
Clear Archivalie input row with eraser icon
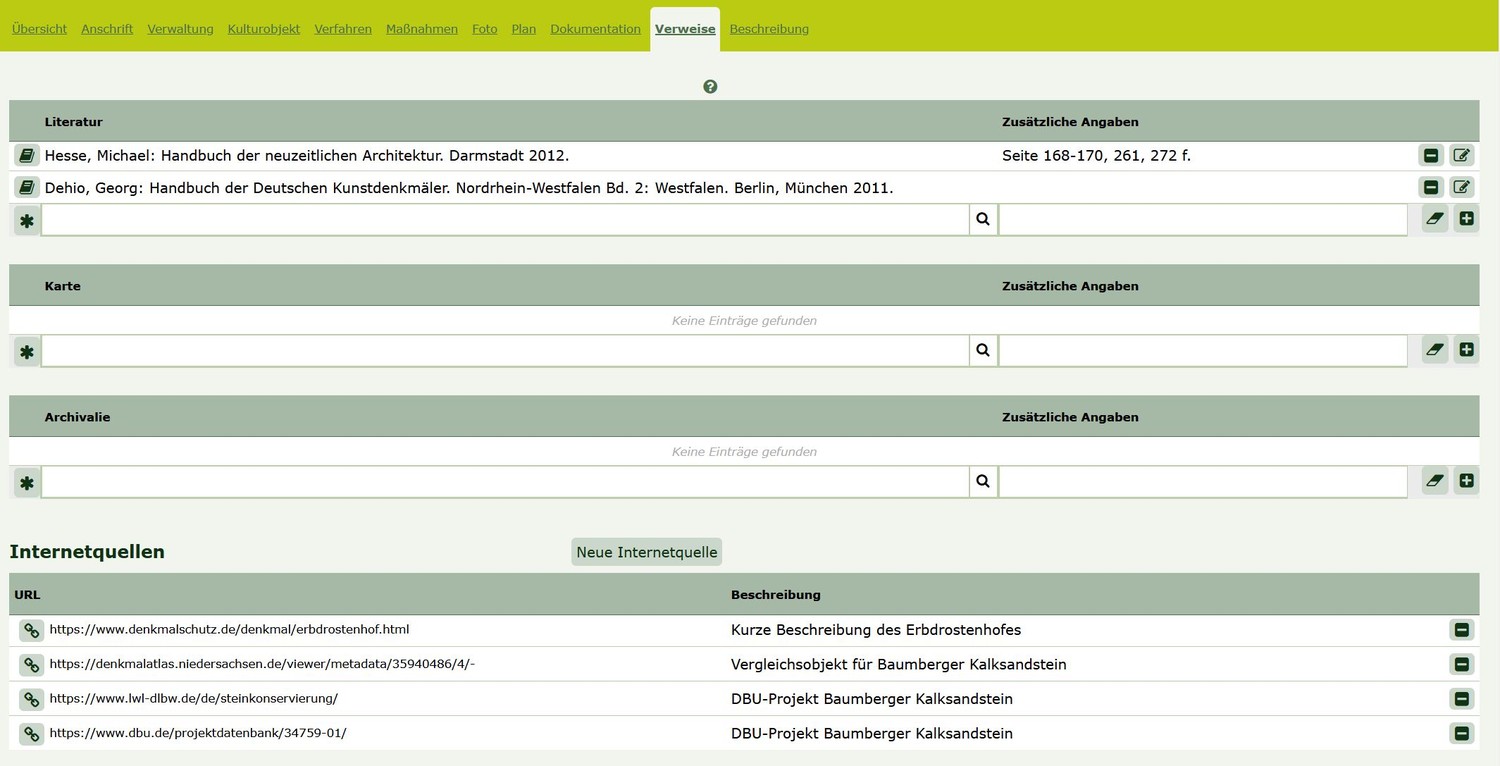tap(1435, 480)
